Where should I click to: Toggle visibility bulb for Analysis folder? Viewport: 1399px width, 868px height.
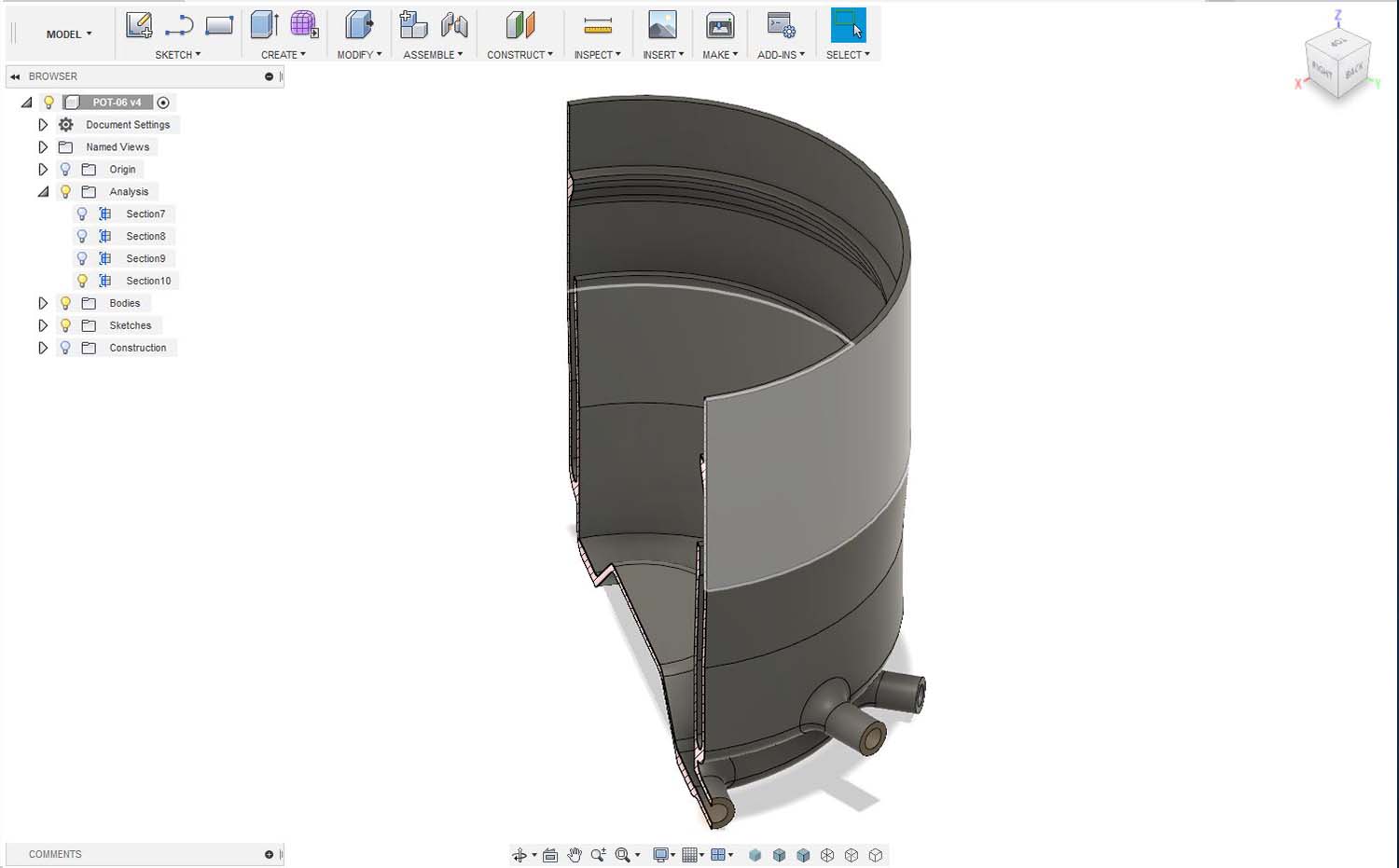pos(65,191)
